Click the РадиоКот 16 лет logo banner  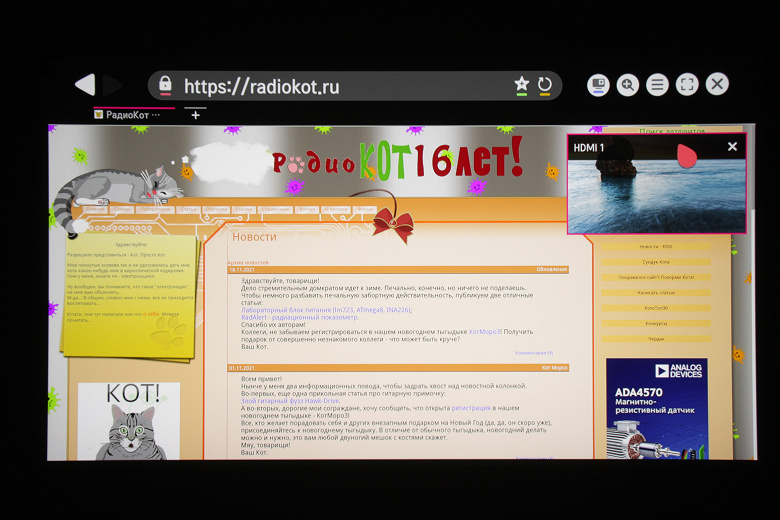coord(397,161)
